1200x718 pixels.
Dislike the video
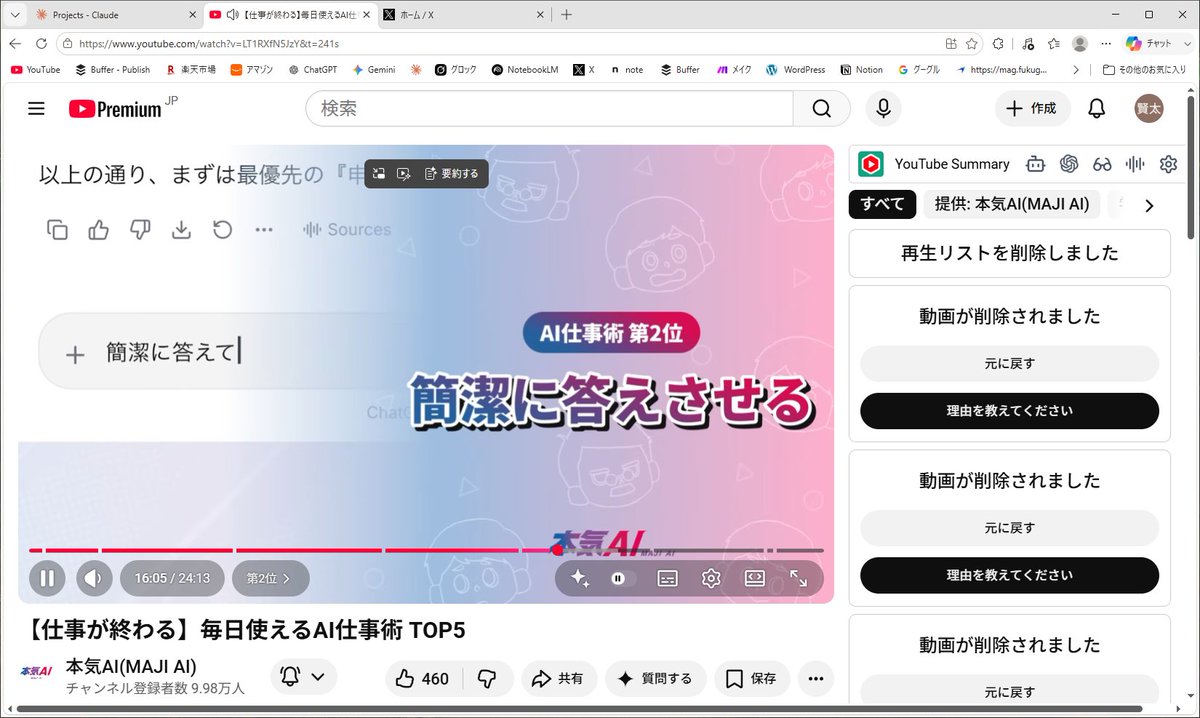coord(487,679)
